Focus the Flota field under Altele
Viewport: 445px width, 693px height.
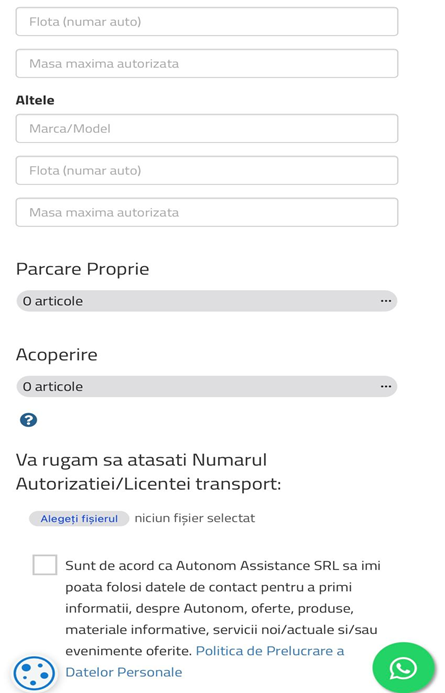point(207,171)
